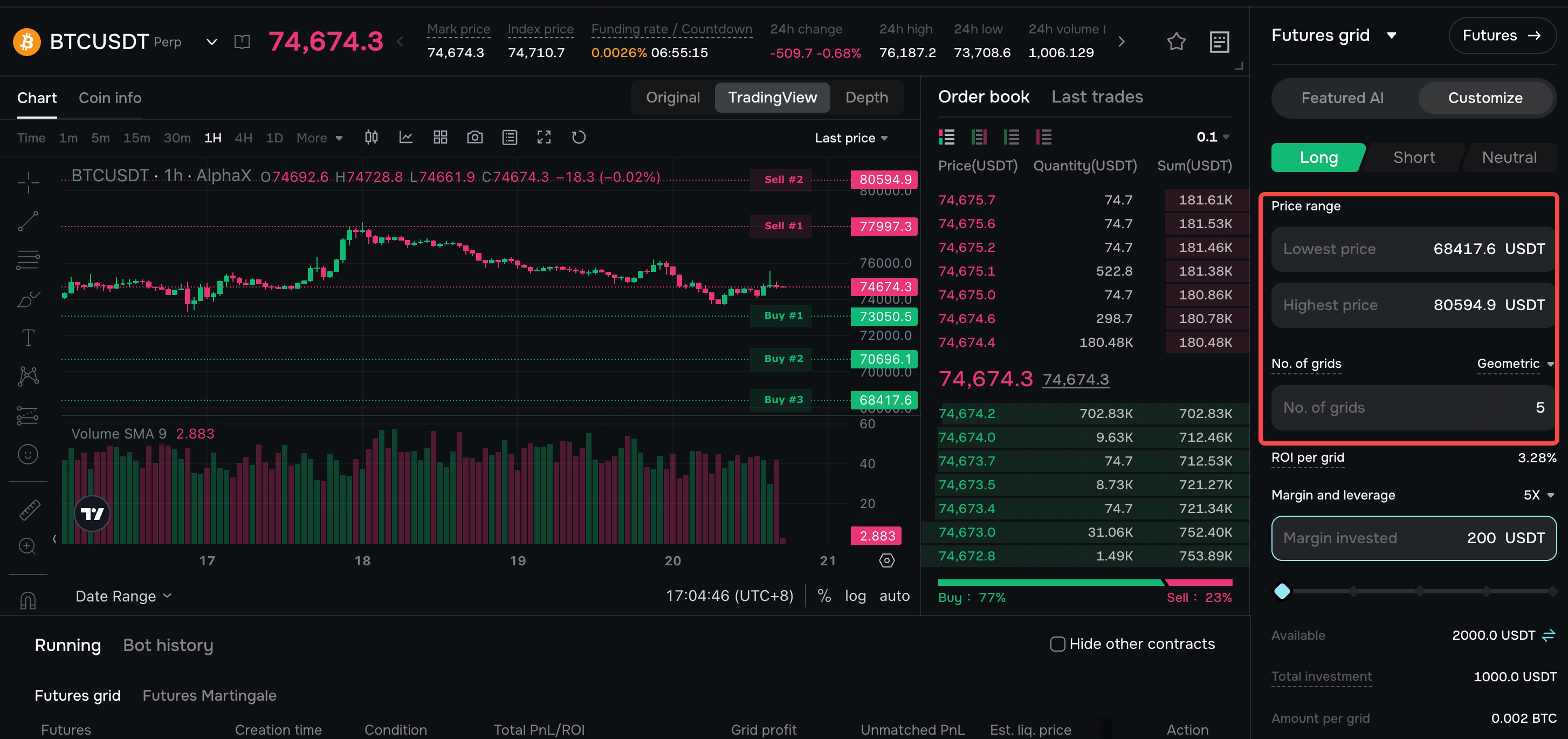
Task: Take a chart snapshot with camera icon
Action: point(475,138)
